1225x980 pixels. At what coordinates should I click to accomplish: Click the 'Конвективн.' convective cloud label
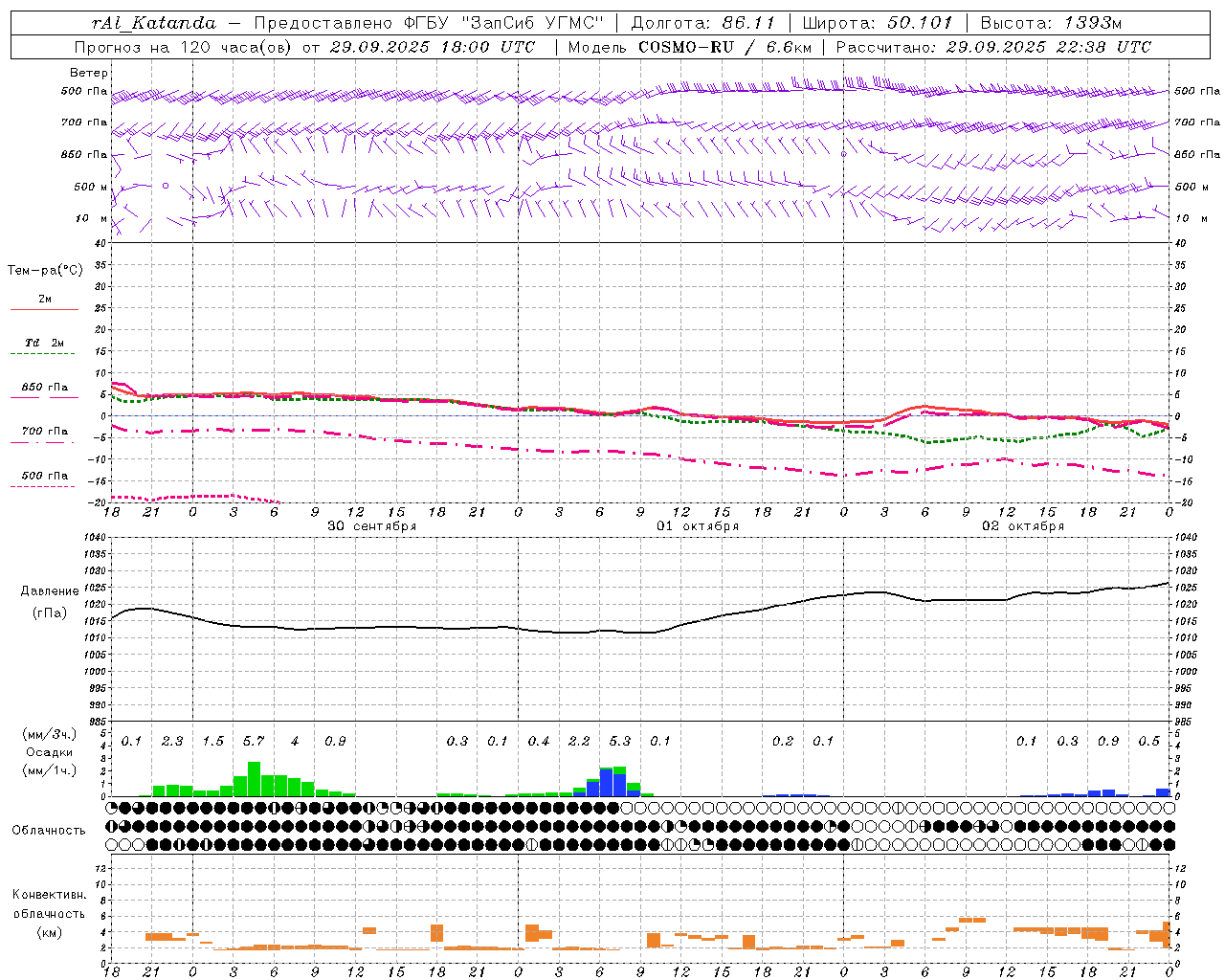coord(49,895)
